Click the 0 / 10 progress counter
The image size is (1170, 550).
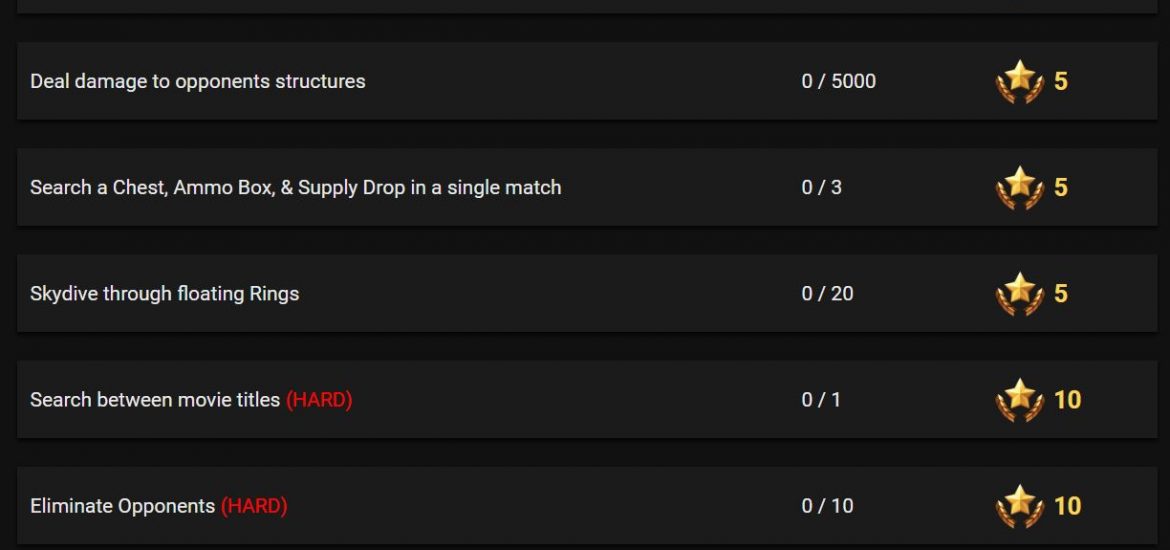[827, 506]
